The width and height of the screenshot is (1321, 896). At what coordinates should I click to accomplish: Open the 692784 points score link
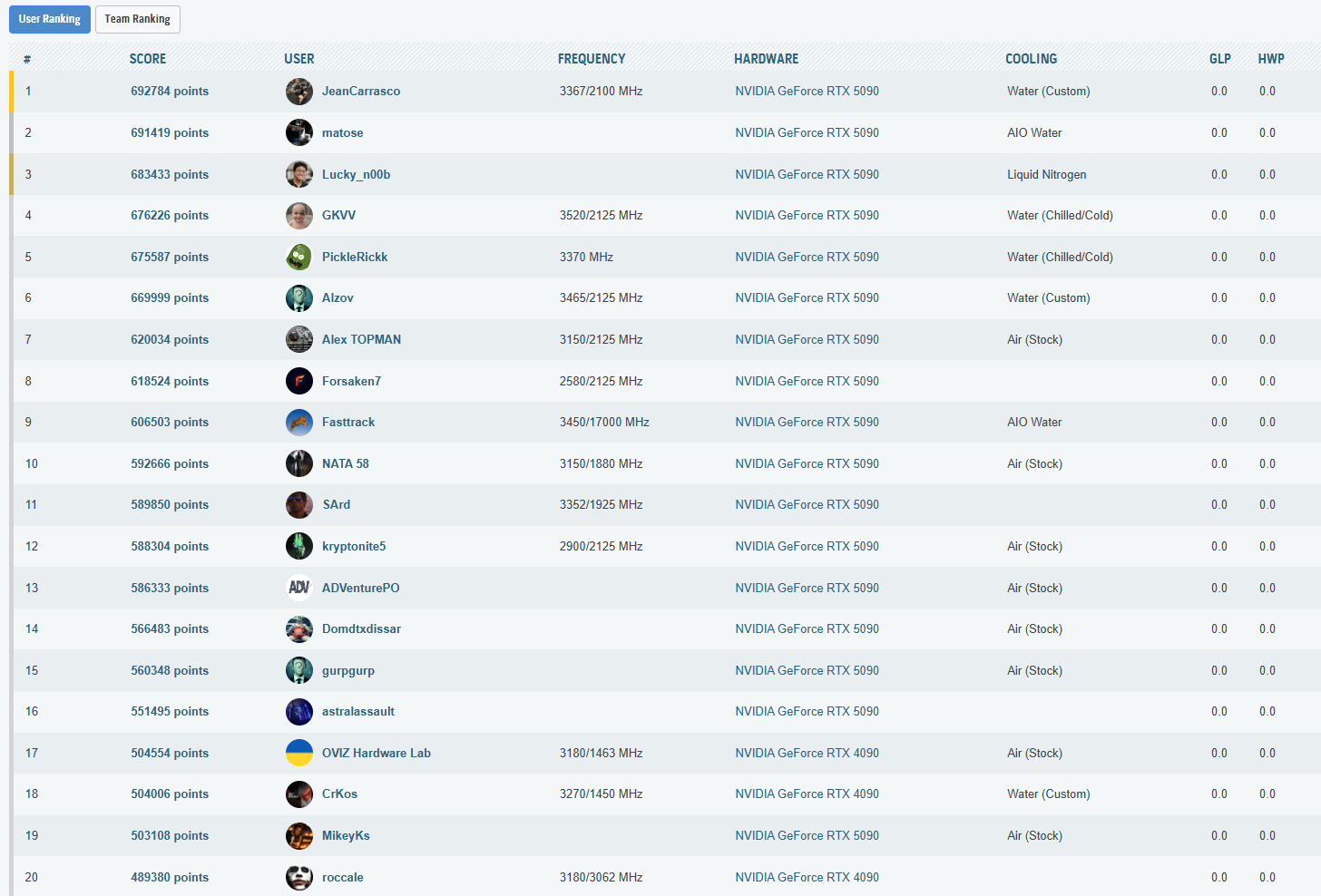coord(170,92)
